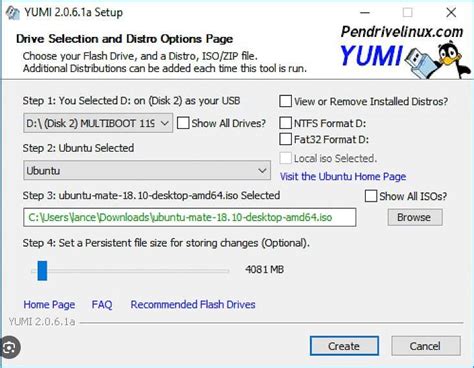474x368 pixels.
Task: Close the YUMI Setup window
Action: coord(451,13)
